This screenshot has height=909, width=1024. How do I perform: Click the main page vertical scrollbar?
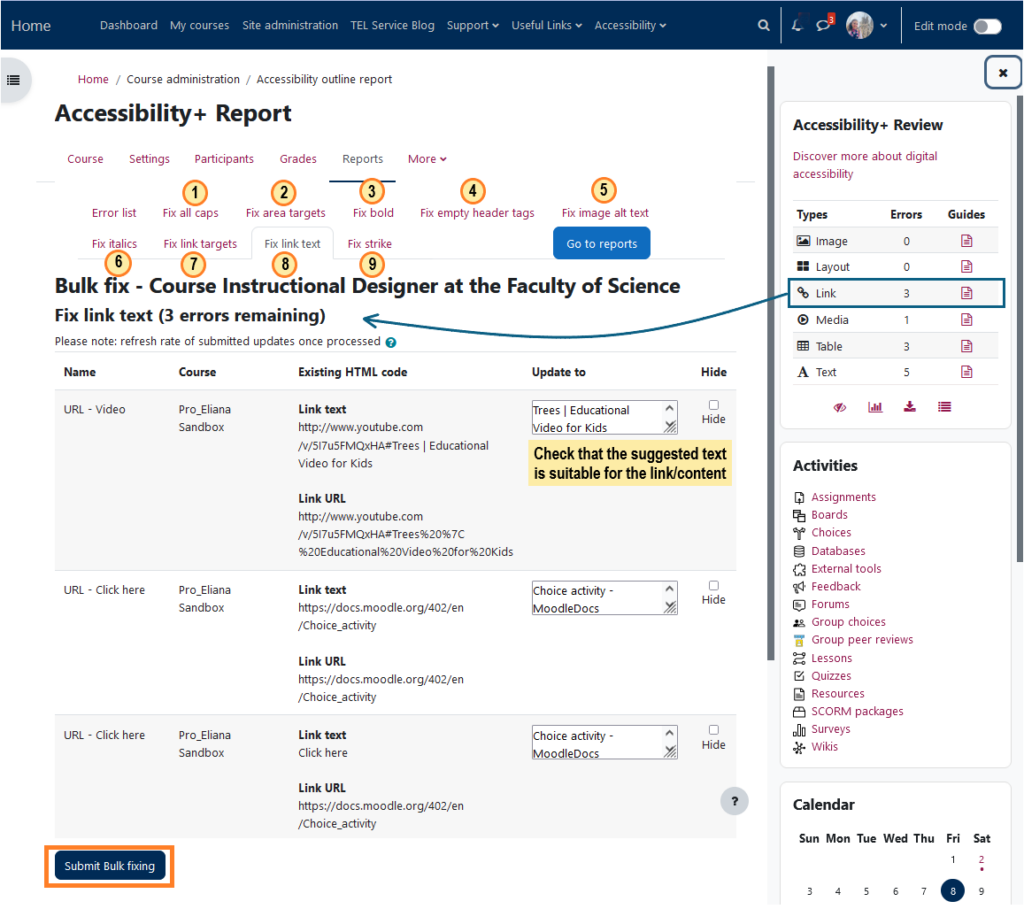pyautogui.click(x=769, y=360)
